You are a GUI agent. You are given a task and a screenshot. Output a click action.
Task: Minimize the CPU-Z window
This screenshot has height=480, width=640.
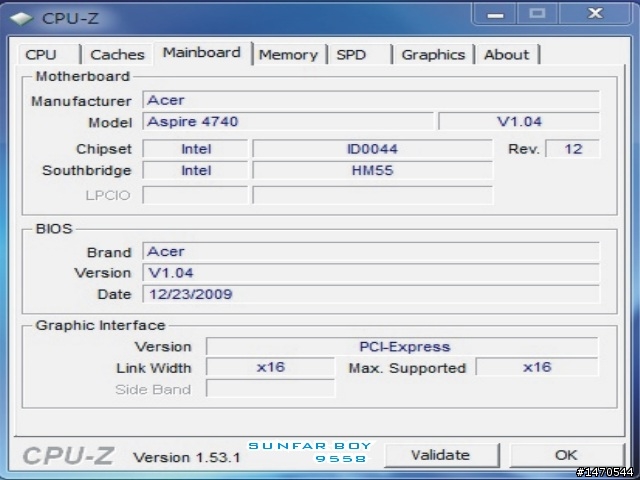[x=495, y=14]
